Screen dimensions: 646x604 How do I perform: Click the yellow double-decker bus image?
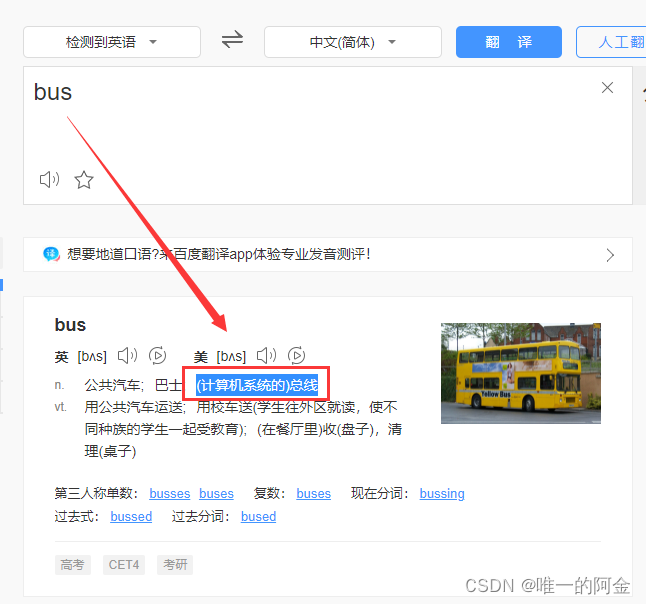pyautogui.click(x=521, y=373)
